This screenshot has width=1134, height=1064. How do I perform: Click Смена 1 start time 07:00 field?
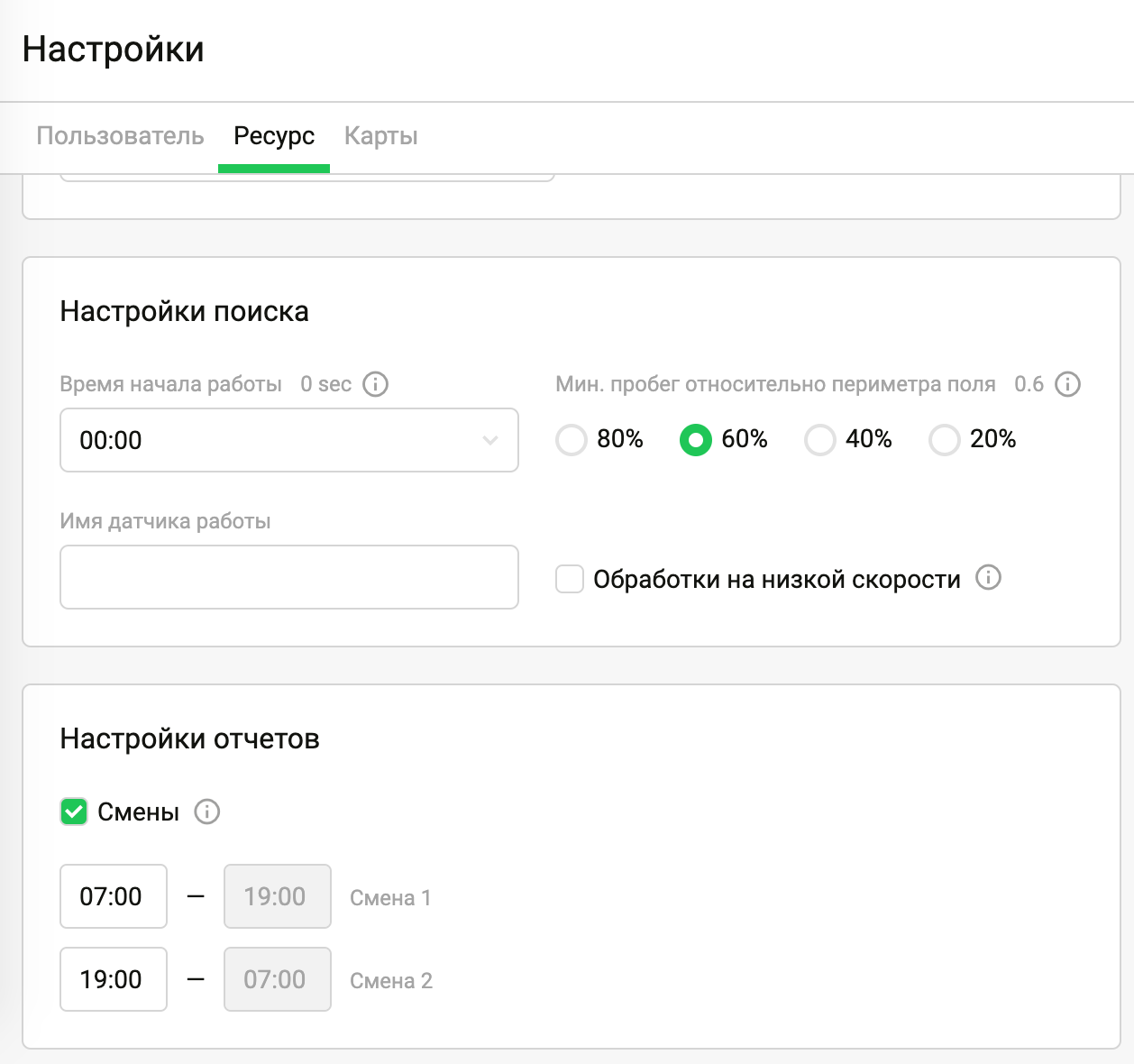click(x=114, y=896)
